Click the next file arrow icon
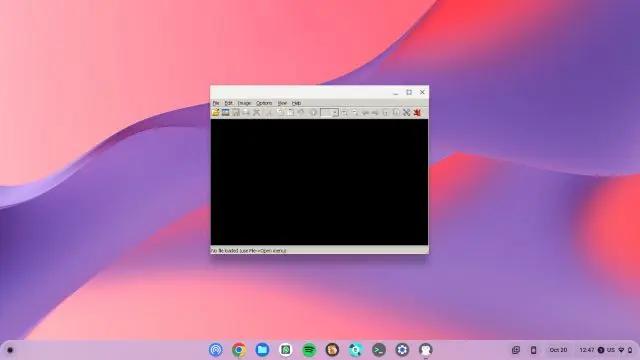Image resolution: width=640 pixels, height=360 pixels. point(375,112)
